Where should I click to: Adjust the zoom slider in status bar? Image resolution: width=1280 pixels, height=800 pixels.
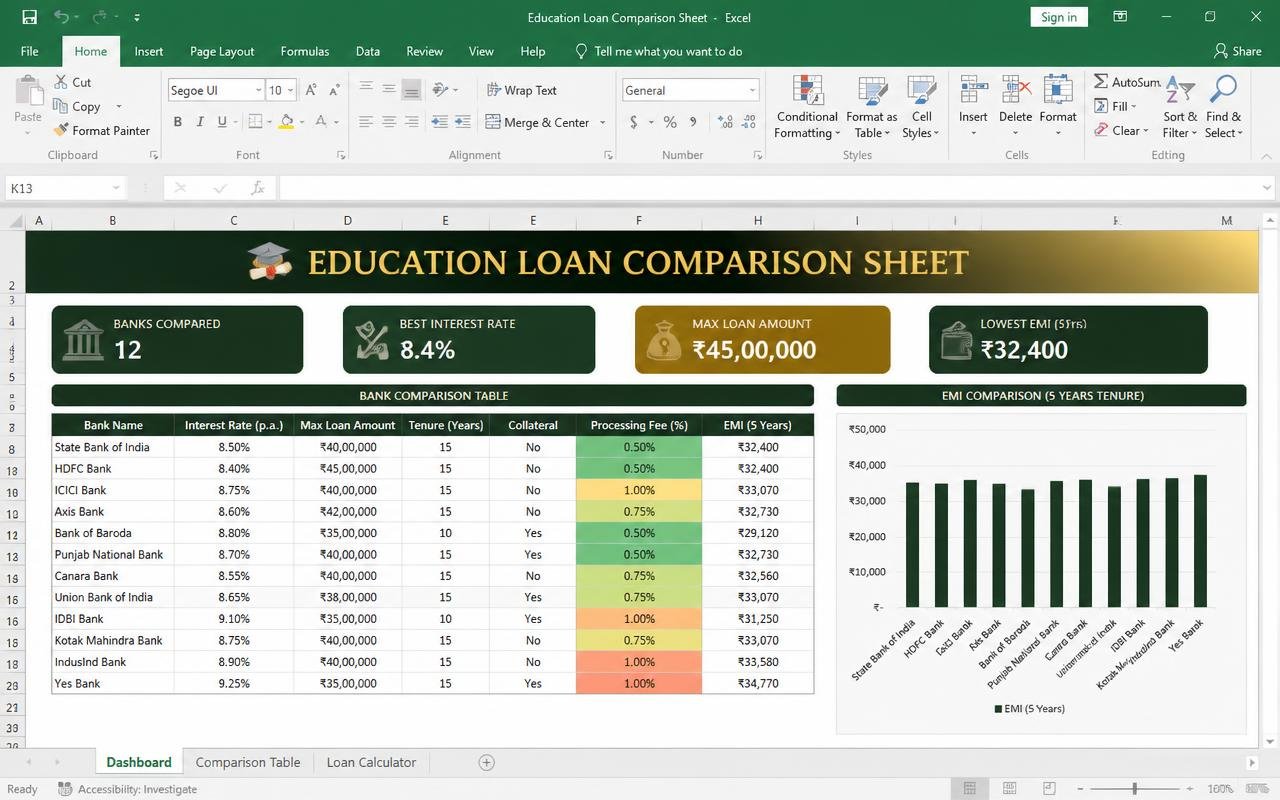pos(1134,789)
